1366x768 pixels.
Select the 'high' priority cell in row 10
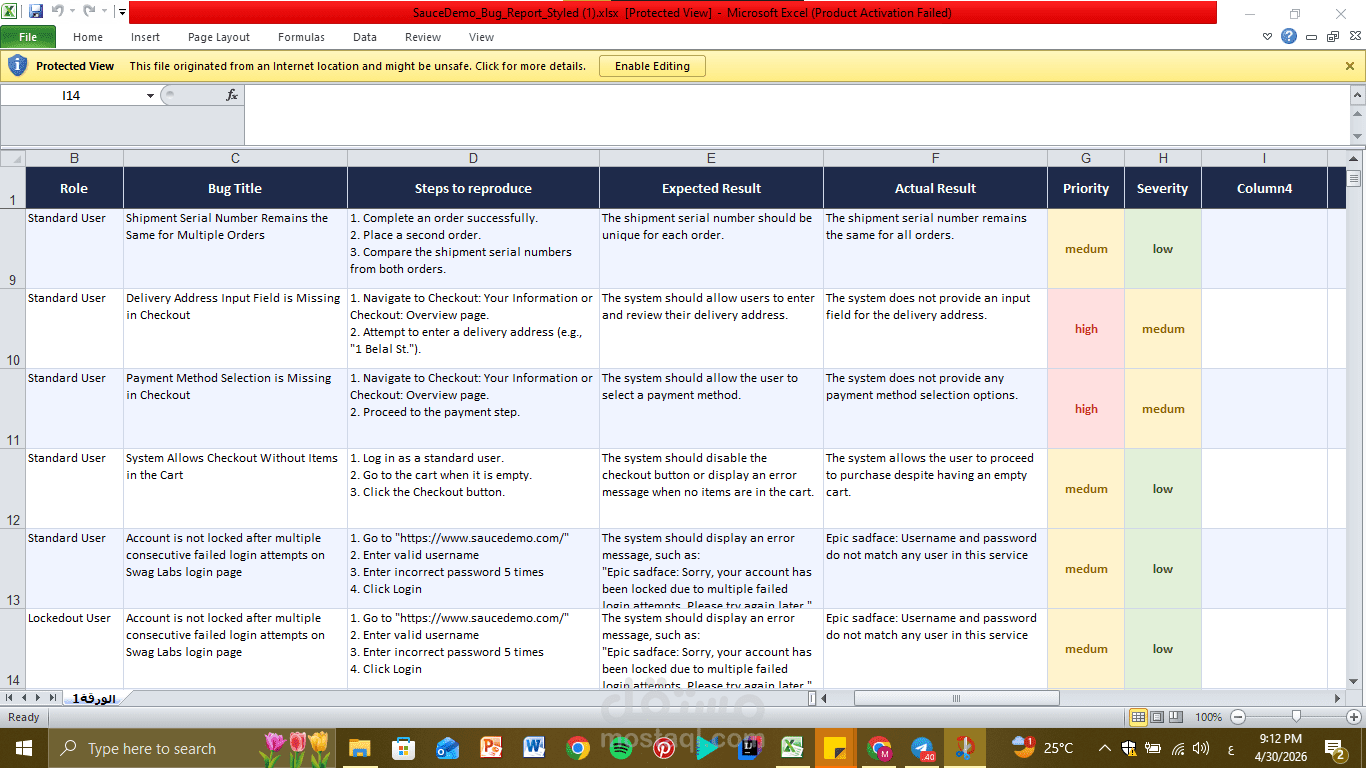(1086, 329)
